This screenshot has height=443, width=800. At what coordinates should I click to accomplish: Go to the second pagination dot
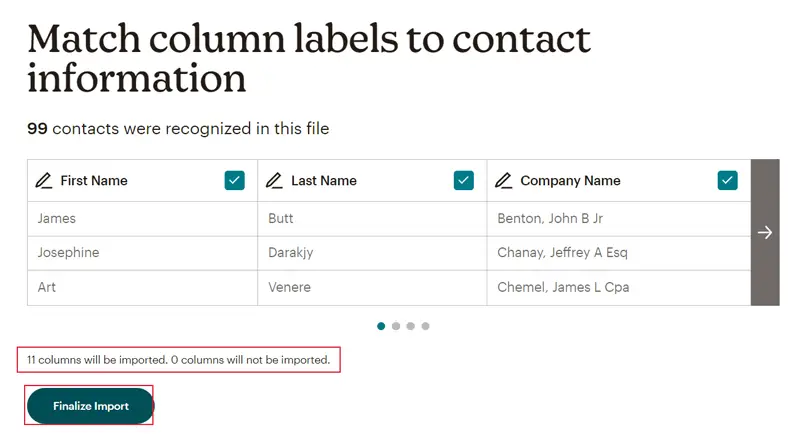point(396,326)
